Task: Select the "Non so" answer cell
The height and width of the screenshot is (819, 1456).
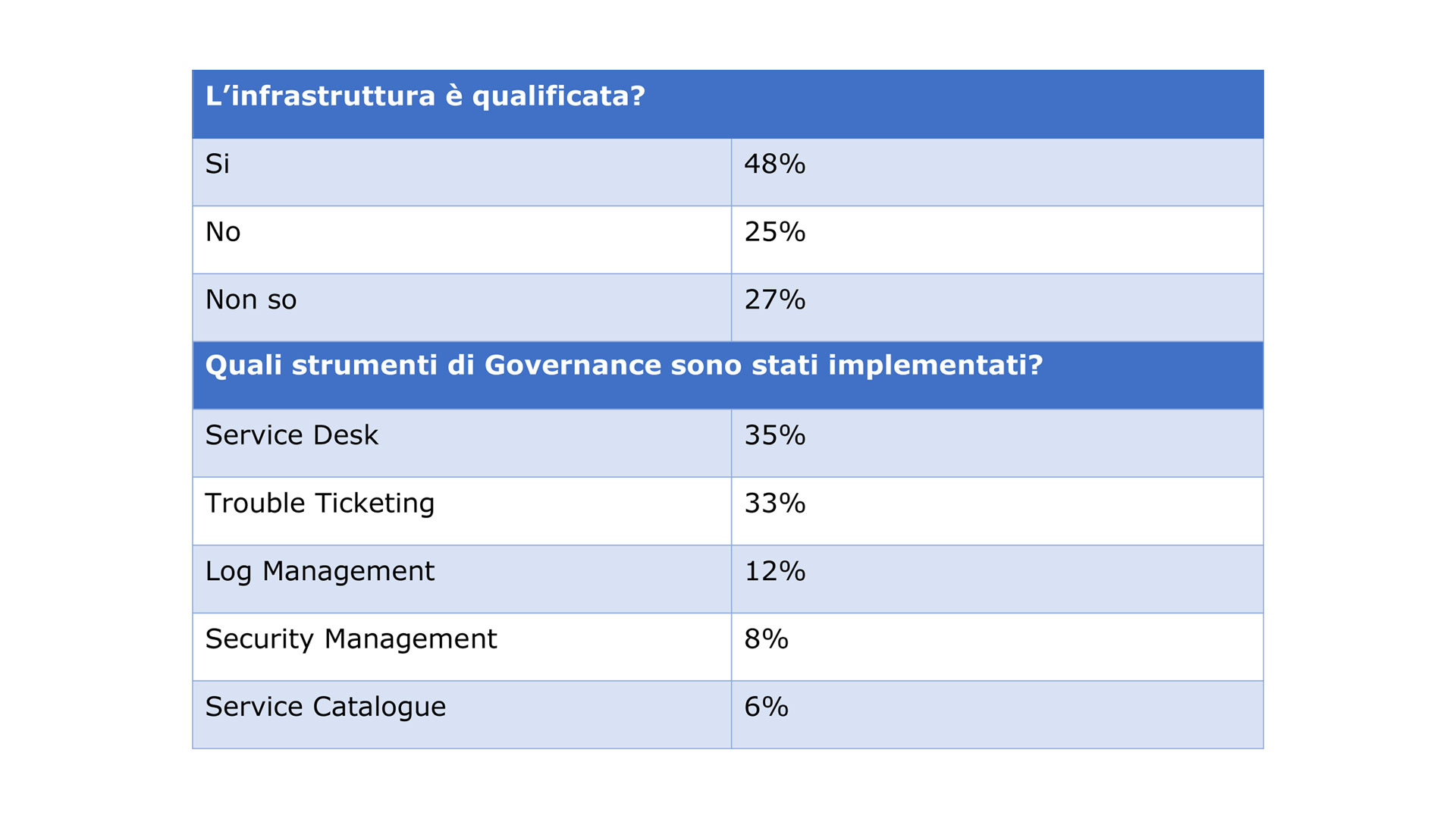Action: point(461,307)
